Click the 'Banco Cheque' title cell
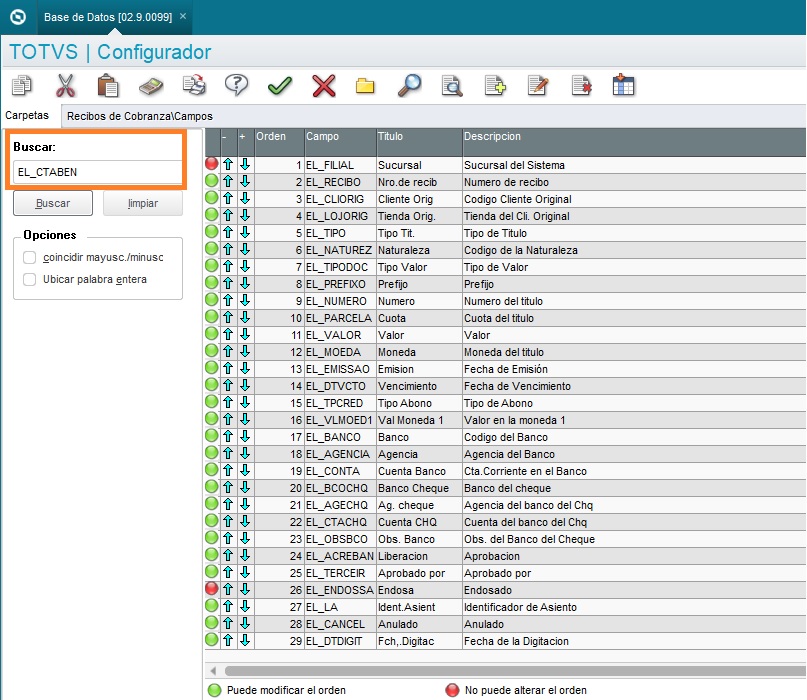This screenshot has width=807, height=700. tap(419, 488)
